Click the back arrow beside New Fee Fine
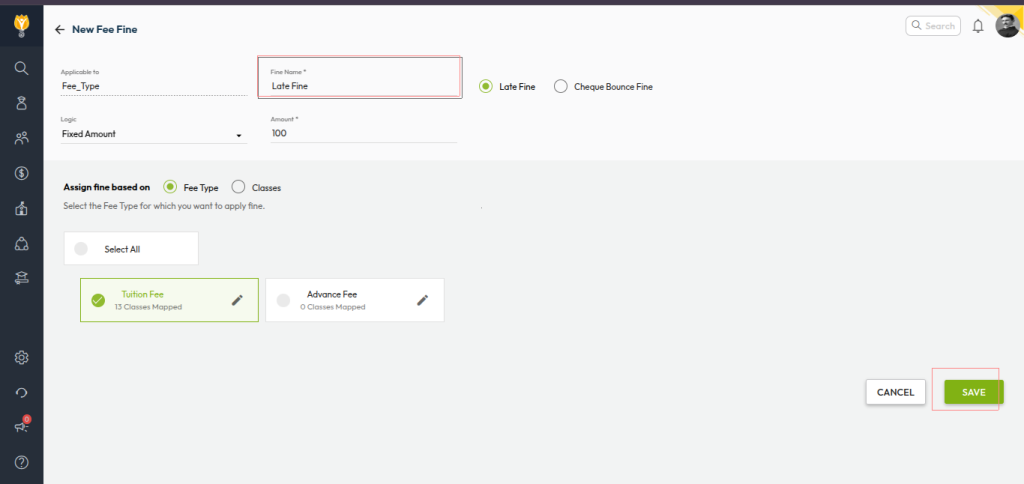 tap(60, 30)
